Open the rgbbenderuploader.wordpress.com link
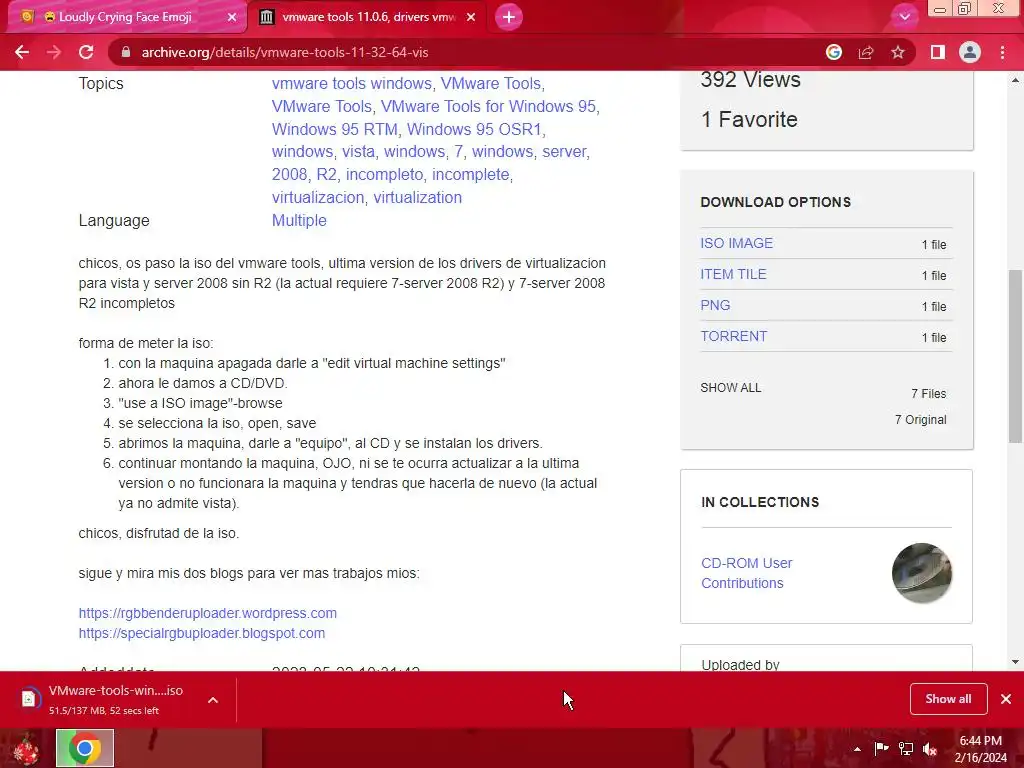 [208, 613]
